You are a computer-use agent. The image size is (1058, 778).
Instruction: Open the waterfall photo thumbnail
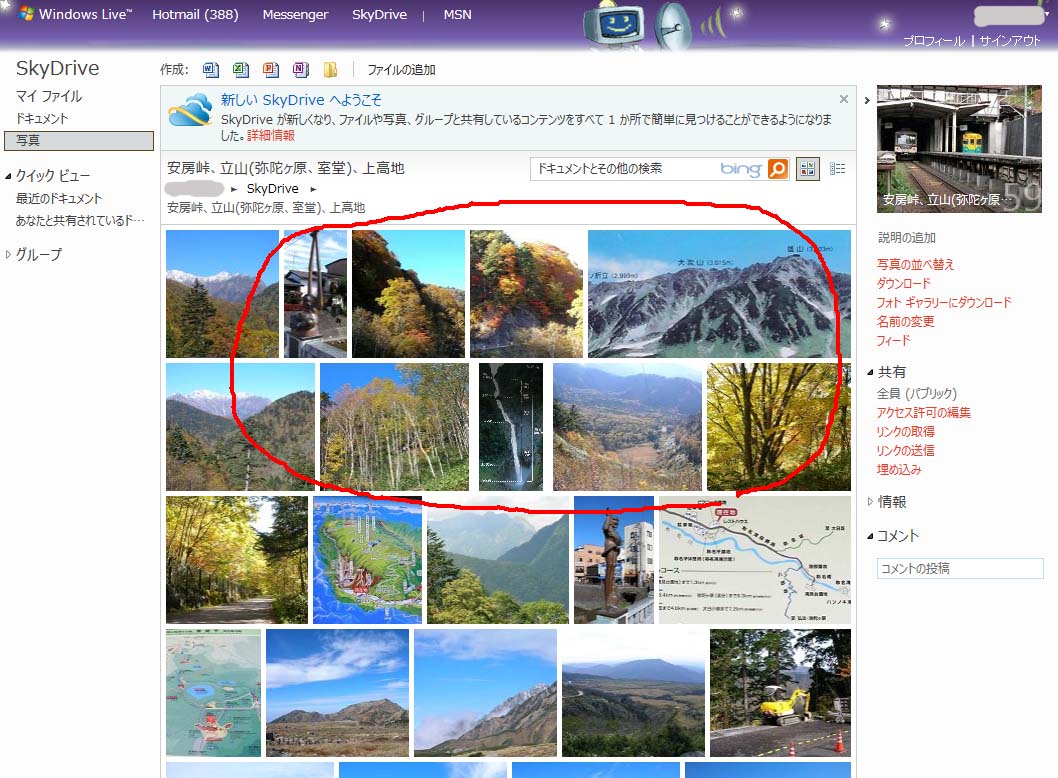pos(511,427)
